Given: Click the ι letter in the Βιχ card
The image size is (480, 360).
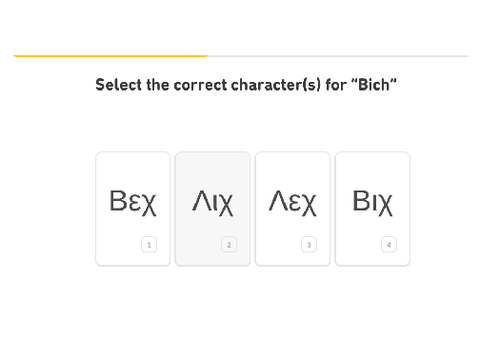Looking at the screenshot, I should 374,203.
